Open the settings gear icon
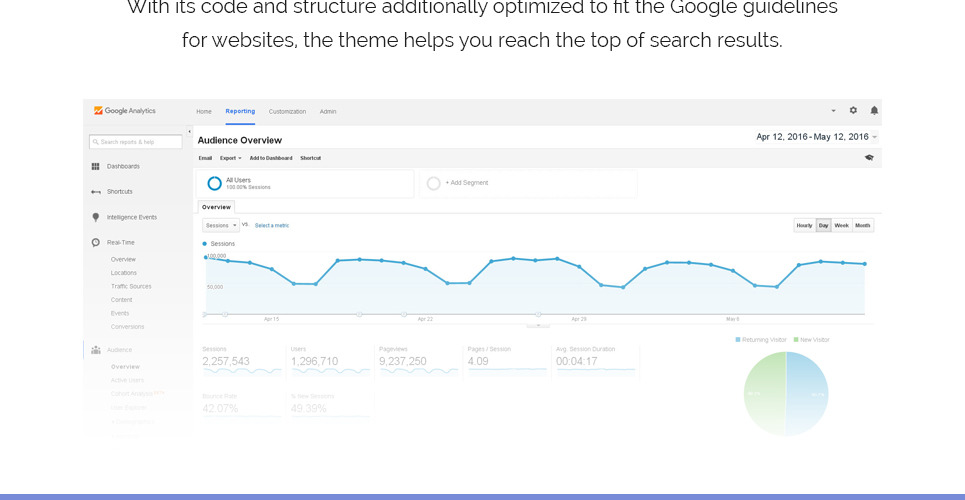Screen dimensions: 965x500 [x=853, y=111]
